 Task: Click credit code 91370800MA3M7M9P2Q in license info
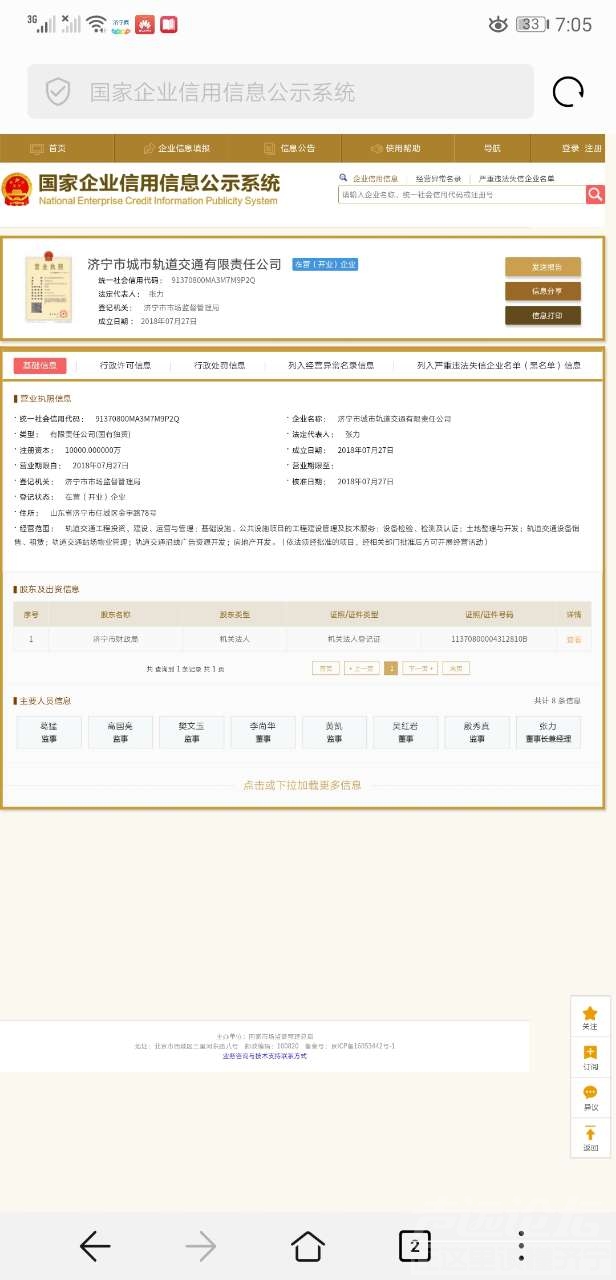(x=137, y=419)
